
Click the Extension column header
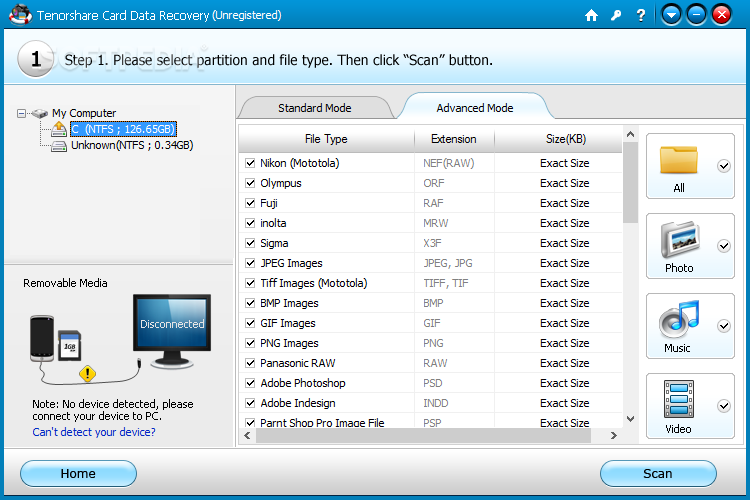click(453, 139)
